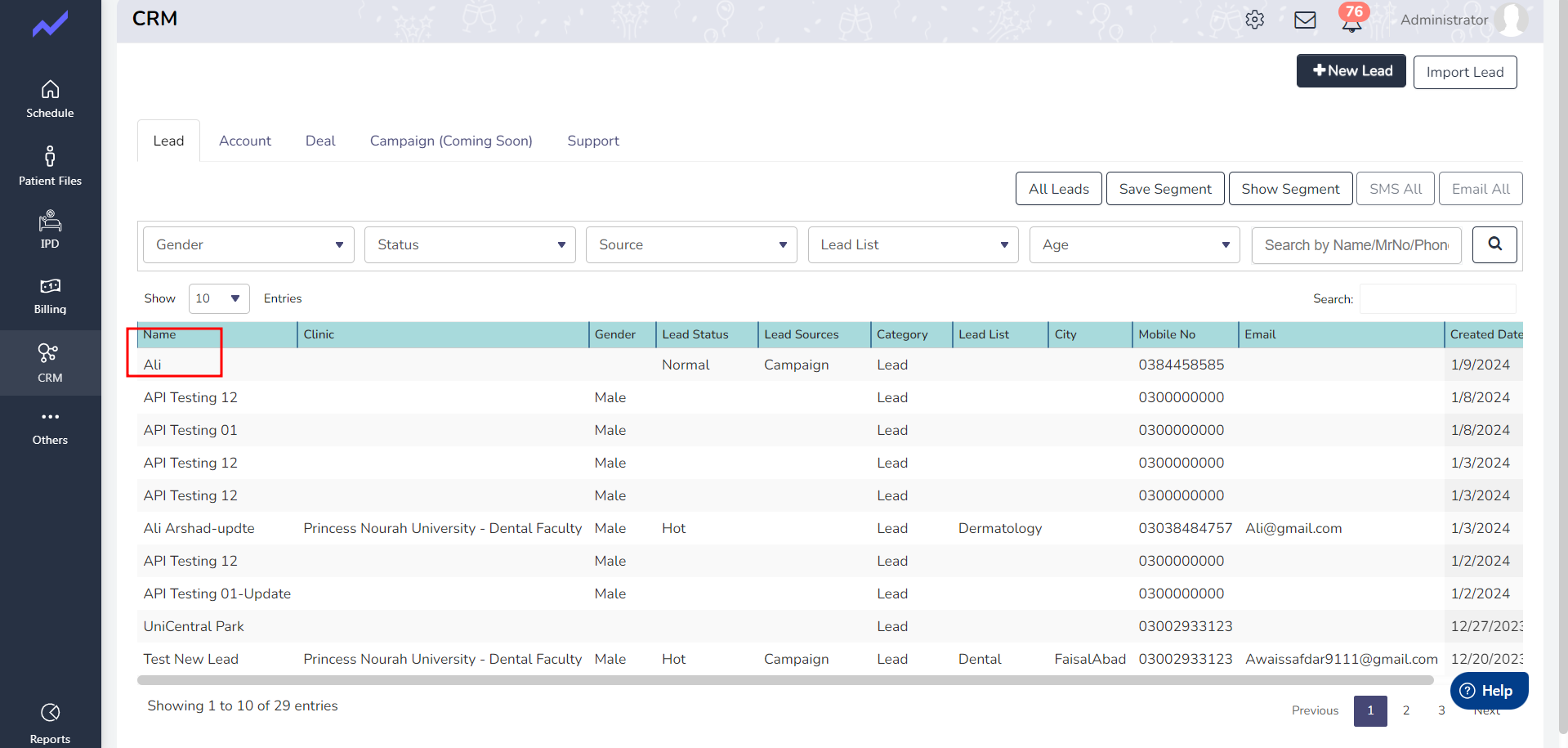Show All Leads

pyautogui.click(x=1059, y=189)
